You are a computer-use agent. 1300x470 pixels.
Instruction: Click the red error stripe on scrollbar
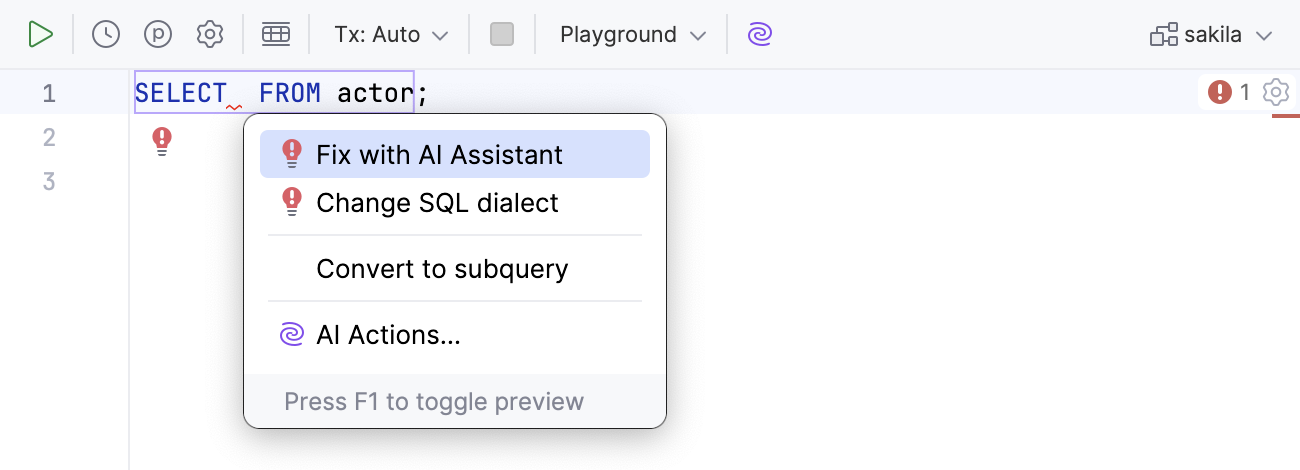pyautogui.click(x=1285, y=116)
